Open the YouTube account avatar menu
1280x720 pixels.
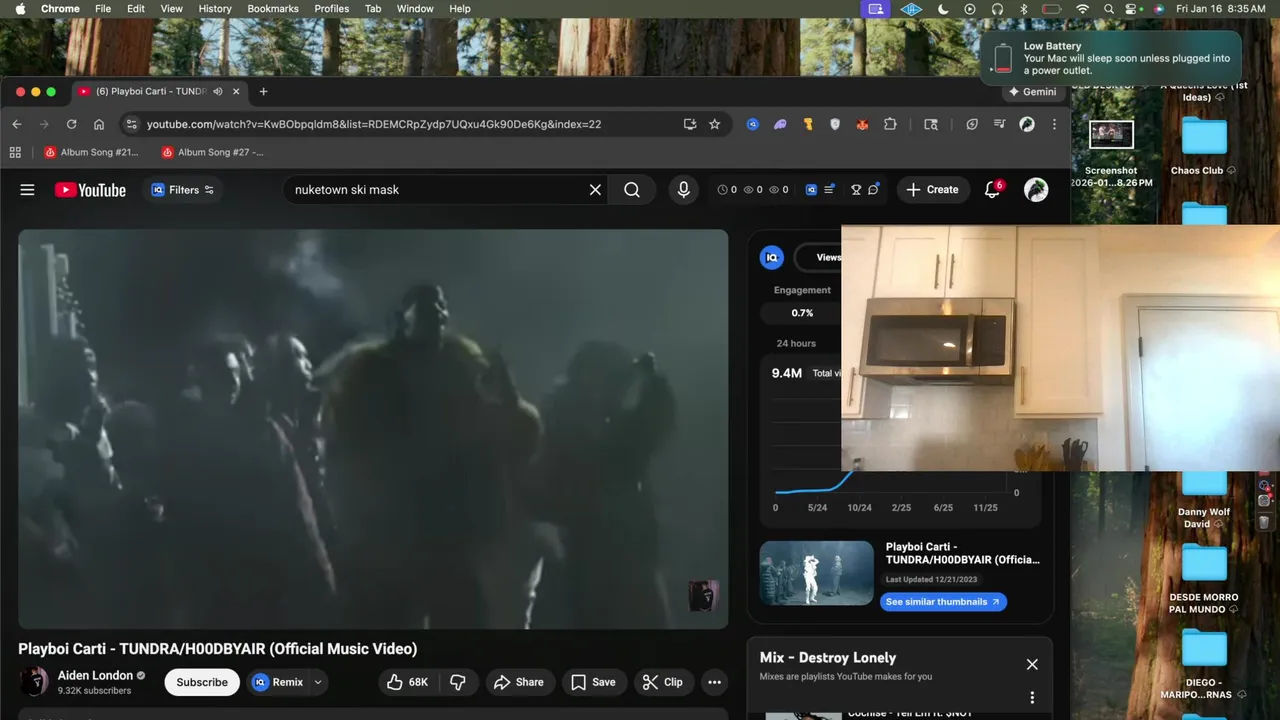click(1036, 190)
